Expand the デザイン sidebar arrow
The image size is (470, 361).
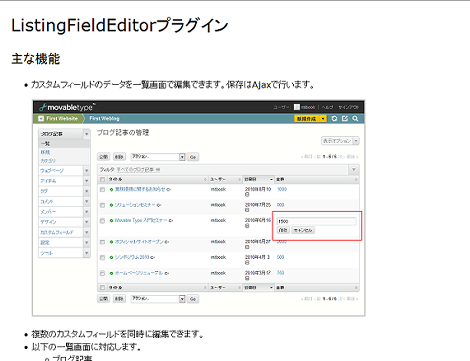(x=86, y=222)
